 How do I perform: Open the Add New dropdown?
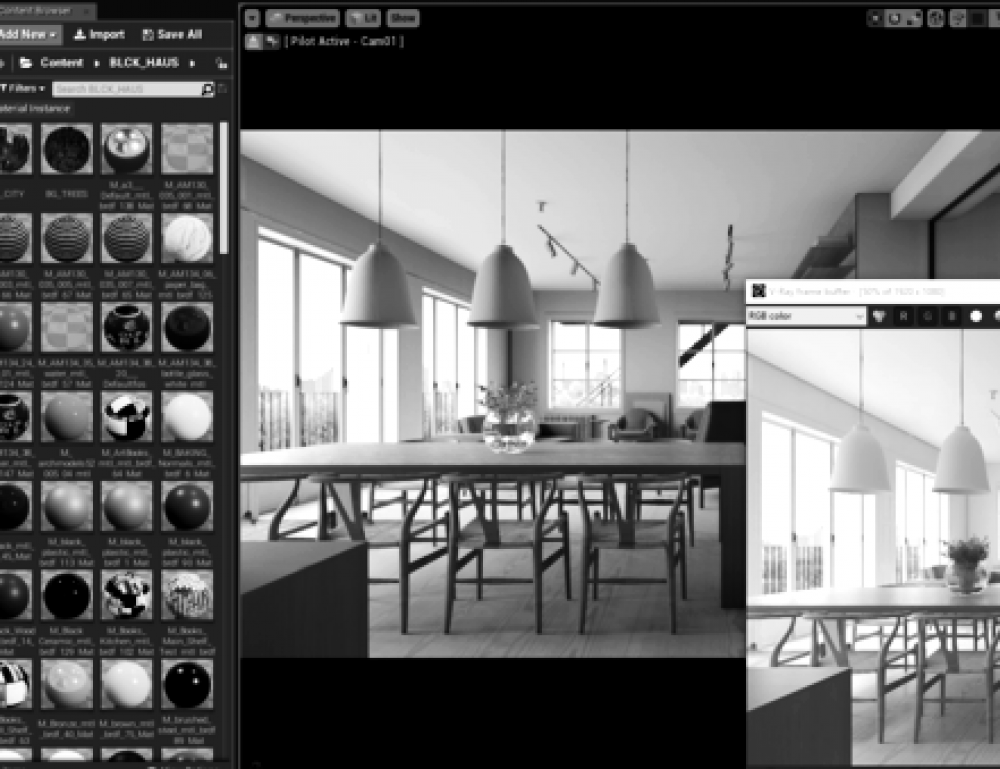[x=29, y=34]
